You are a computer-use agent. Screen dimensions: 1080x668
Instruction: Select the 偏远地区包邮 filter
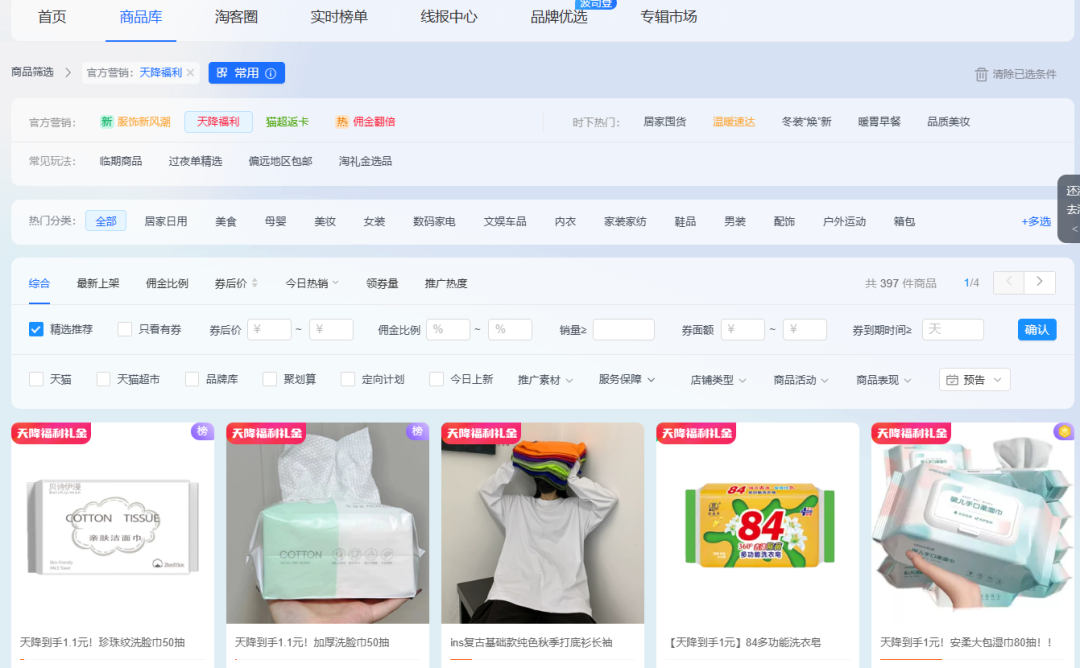point(280,161)
